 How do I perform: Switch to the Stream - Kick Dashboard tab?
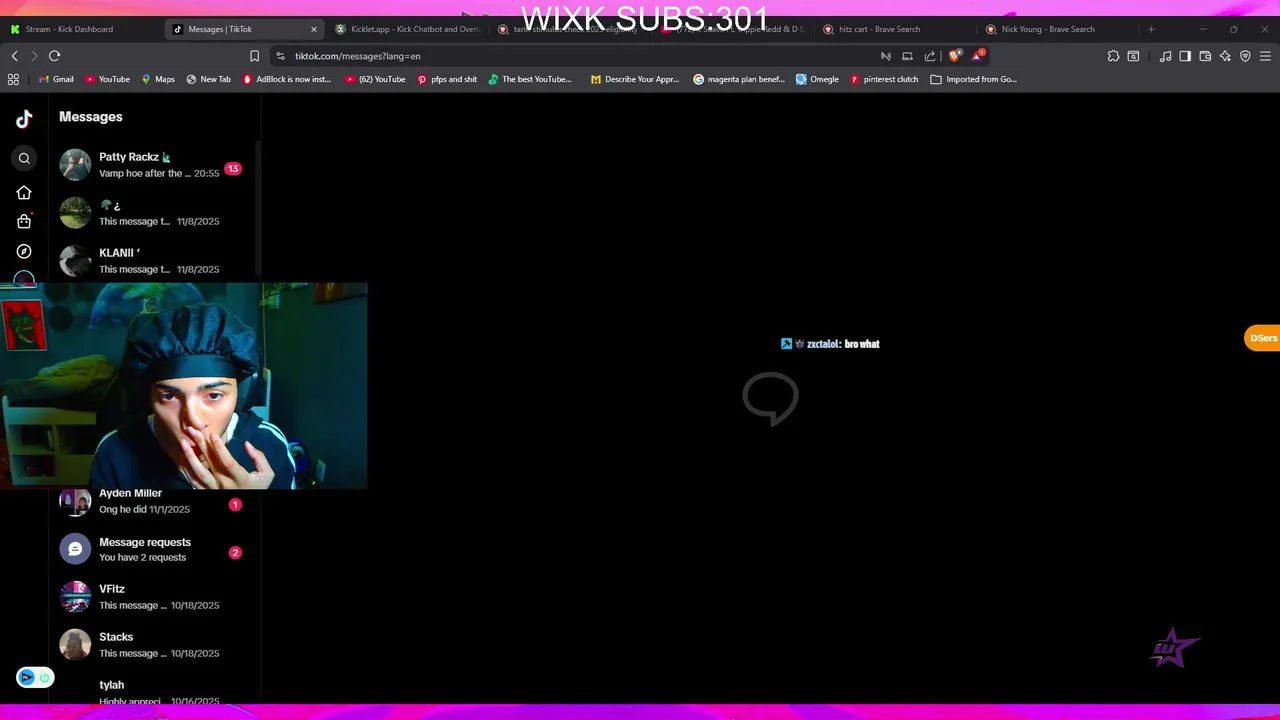[82, 29]
